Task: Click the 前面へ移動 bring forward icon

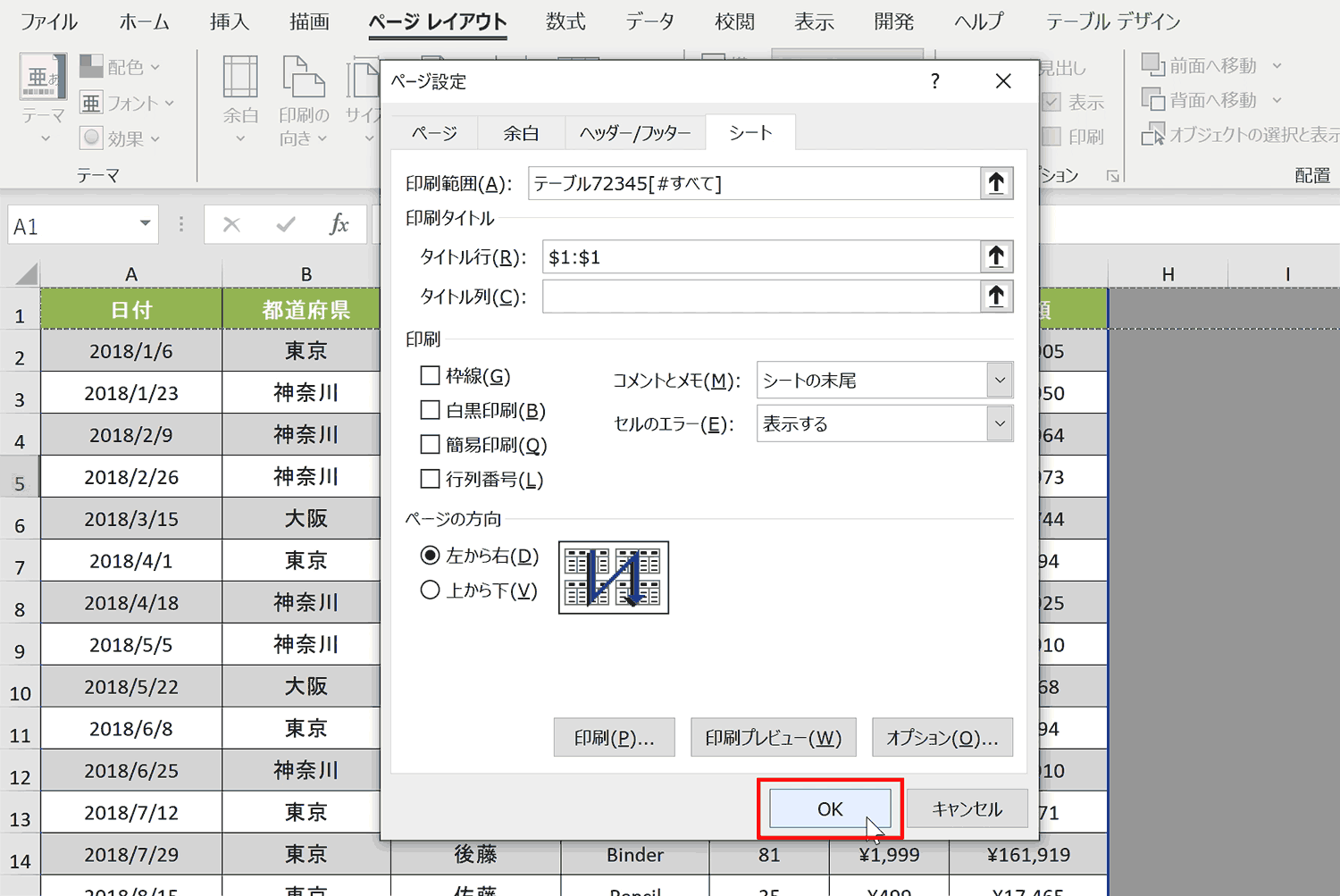Action: tap(1152, 65)
